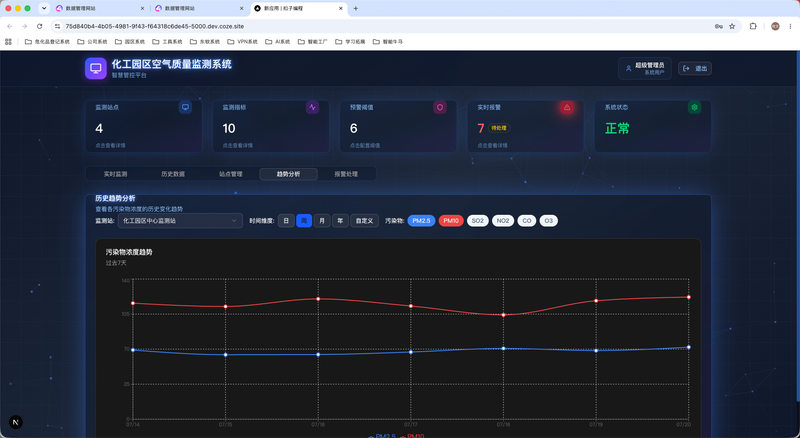The height and width of the screenshot is (438, 800).
Task: Click the 超级管理员 user button
Action: 645,68
